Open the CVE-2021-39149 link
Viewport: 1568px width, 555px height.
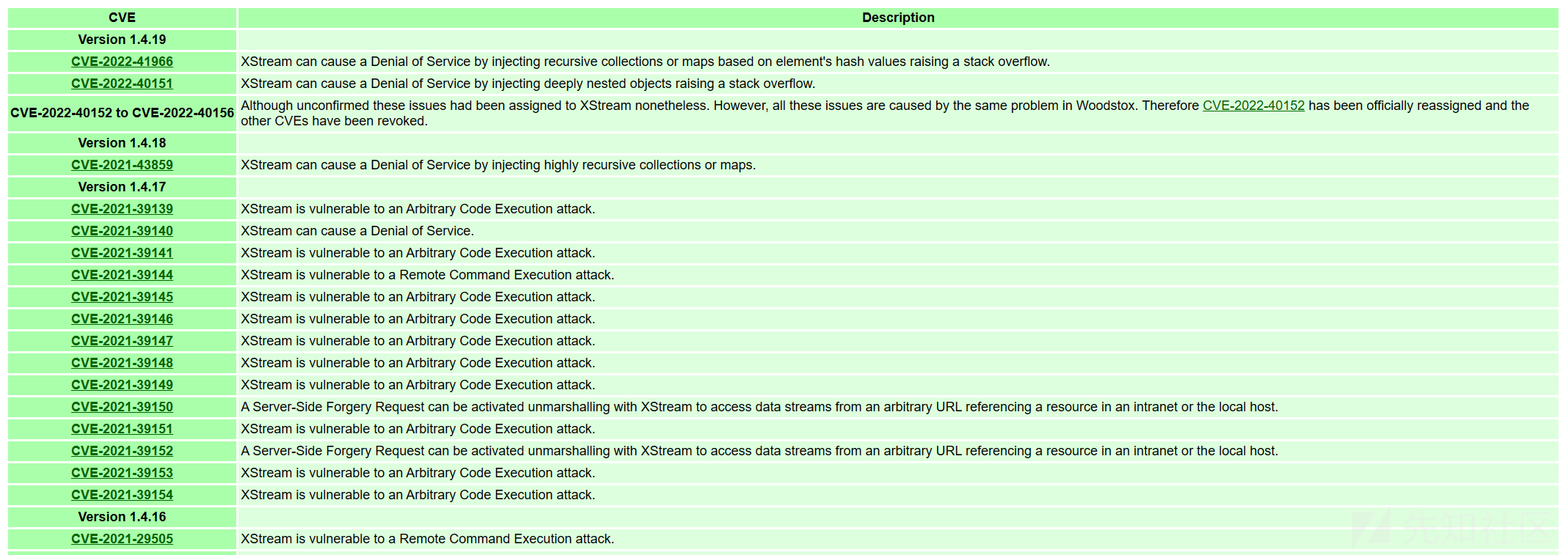[122, 385]
